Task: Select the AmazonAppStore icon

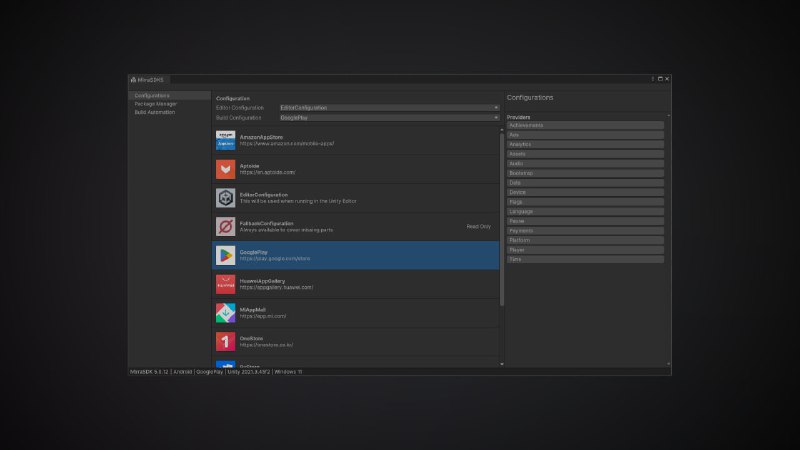Action: [x=225, y=140]
